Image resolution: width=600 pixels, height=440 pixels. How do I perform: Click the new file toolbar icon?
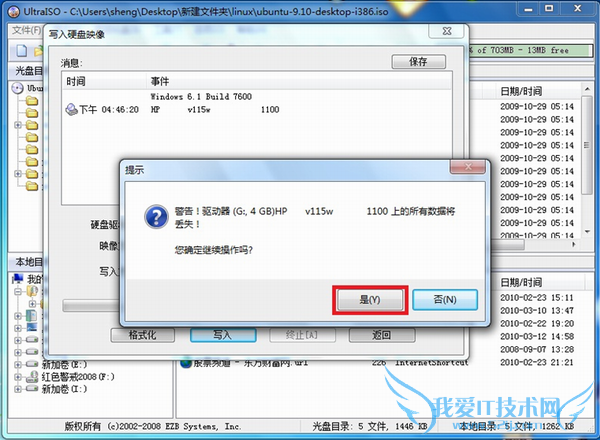click(x=21, y=51)
